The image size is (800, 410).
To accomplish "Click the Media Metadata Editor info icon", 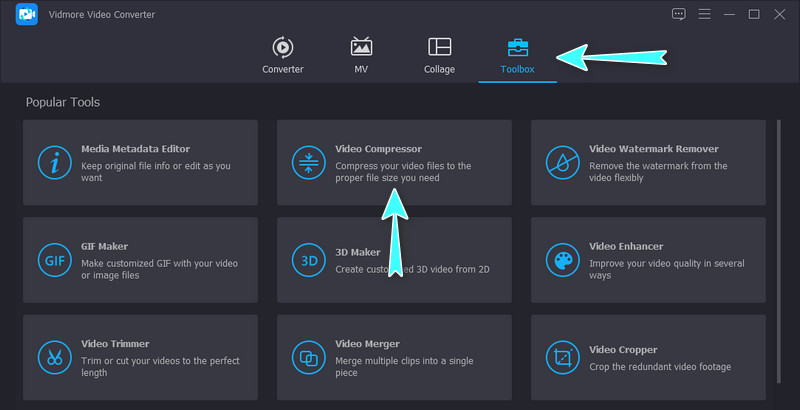I will pyautogui.click(x=52, y=163).
